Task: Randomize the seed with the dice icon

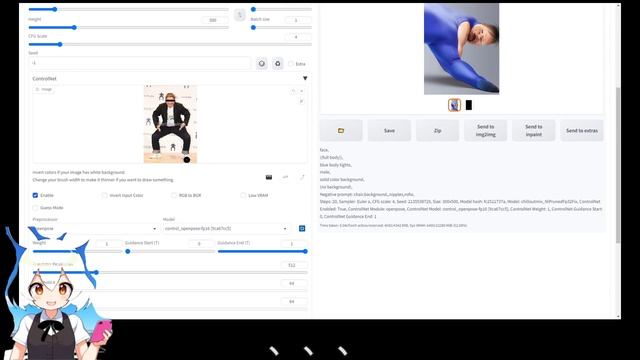Action: click(262, 64)
